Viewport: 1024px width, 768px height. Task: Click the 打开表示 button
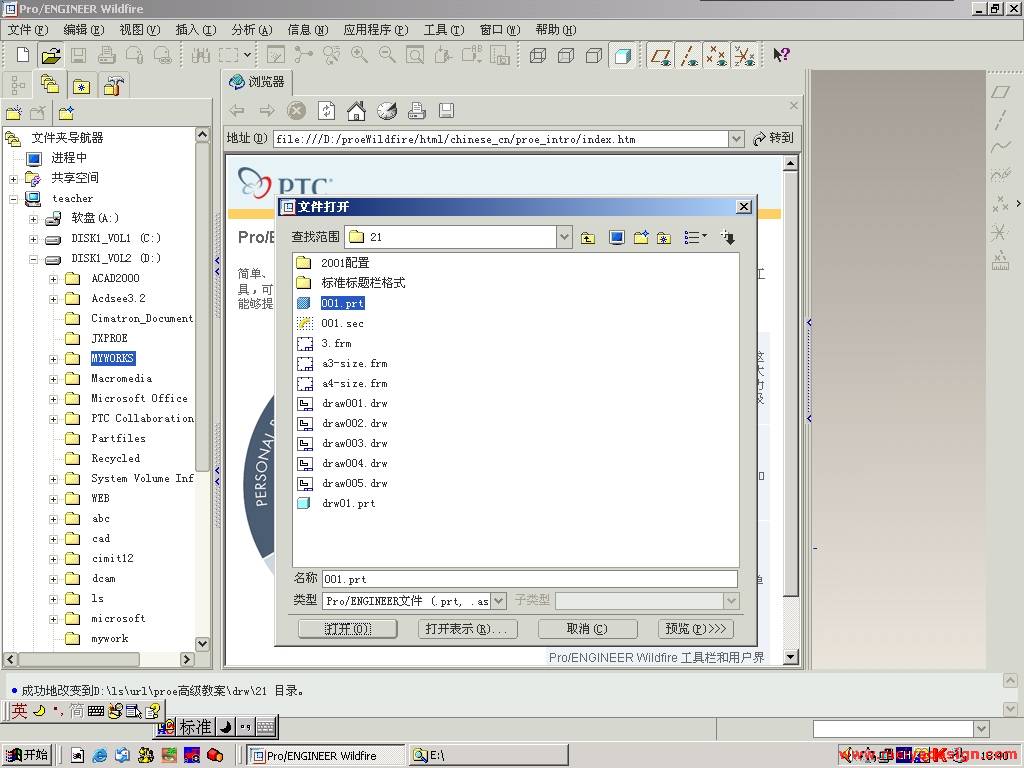pos(467,629)
